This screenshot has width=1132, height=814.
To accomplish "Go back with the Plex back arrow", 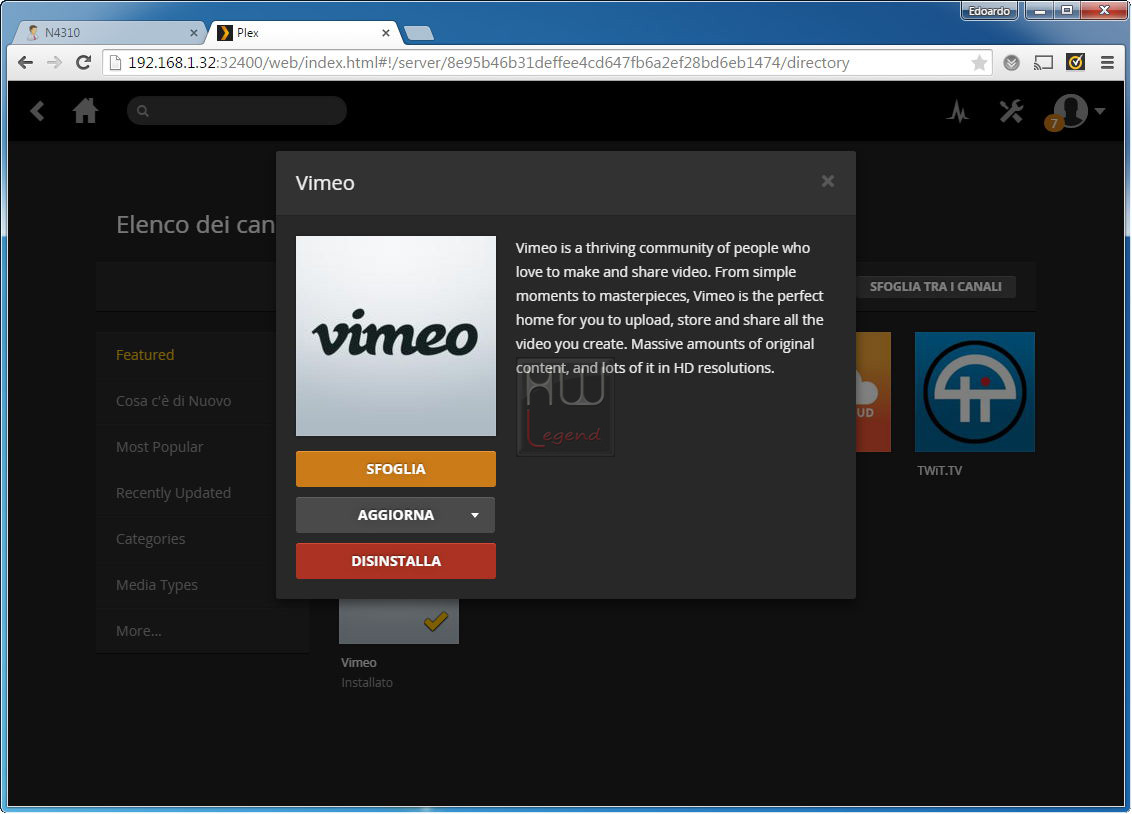I will pos(38,111).
